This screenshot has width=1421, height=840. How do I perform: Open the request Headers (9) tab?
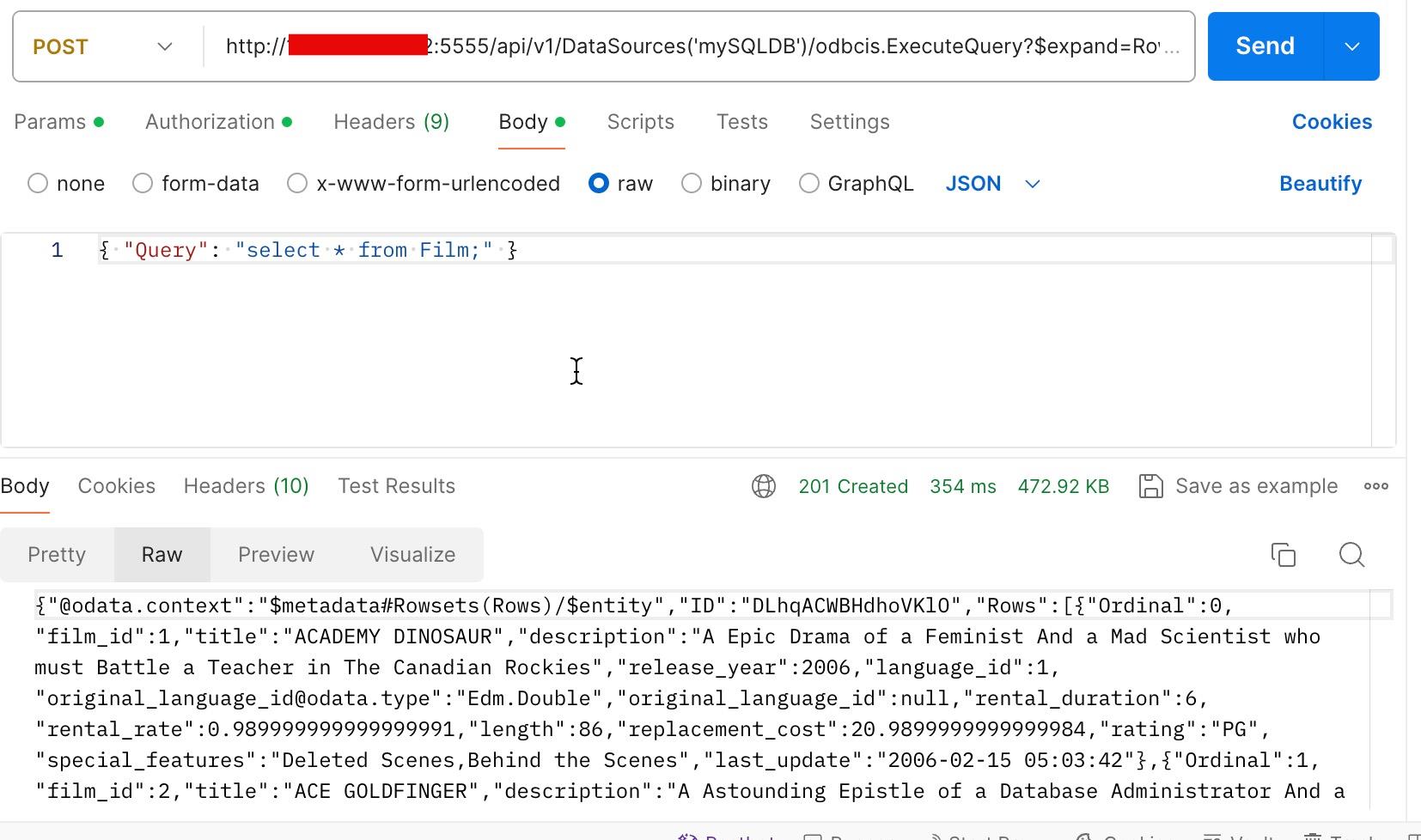[392, 122]
